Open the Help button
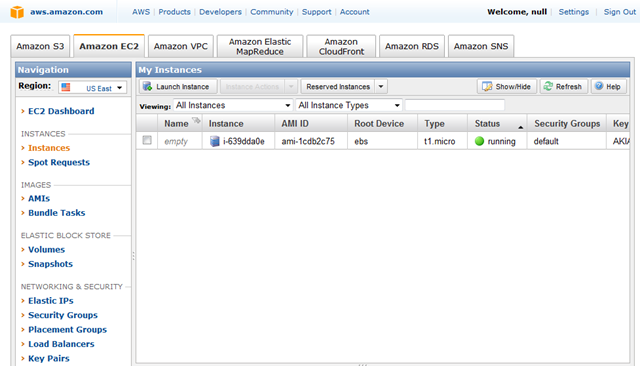The image size is (640, 366). [608, 87]
